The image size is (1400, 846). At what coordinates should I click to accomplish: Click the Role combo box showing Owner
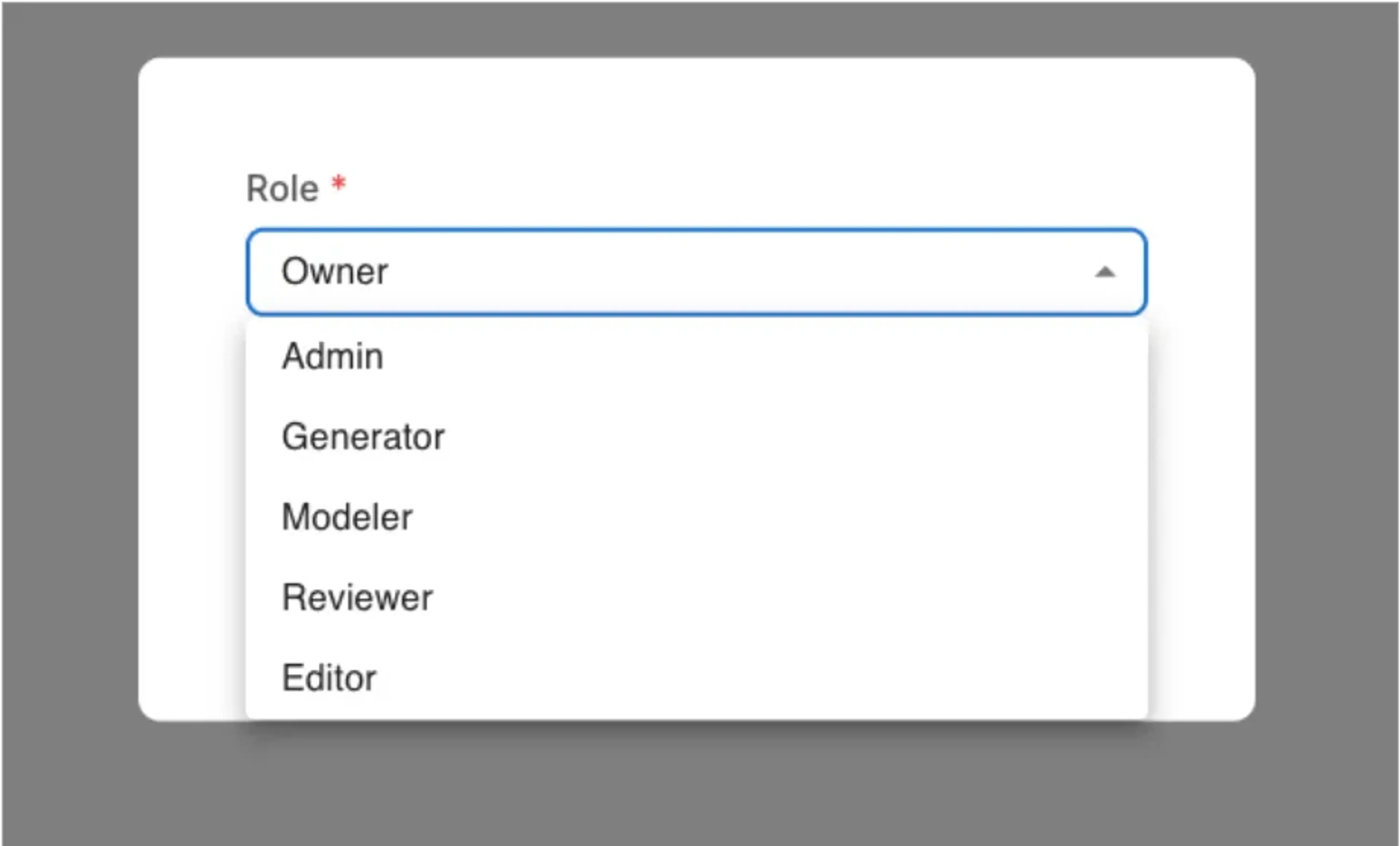[x=696, y=272]
